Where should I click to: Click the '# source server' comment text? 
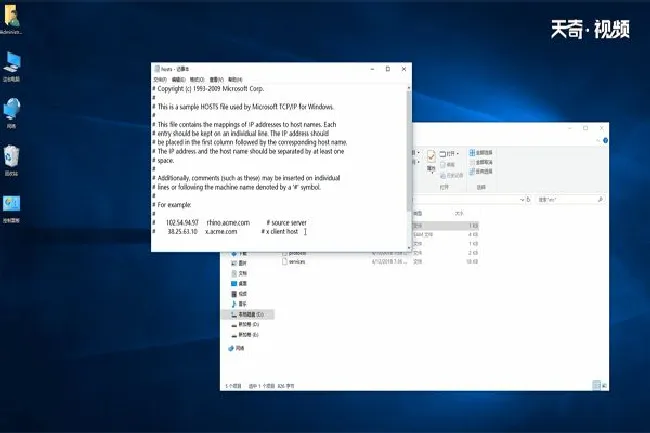[286, 223]
